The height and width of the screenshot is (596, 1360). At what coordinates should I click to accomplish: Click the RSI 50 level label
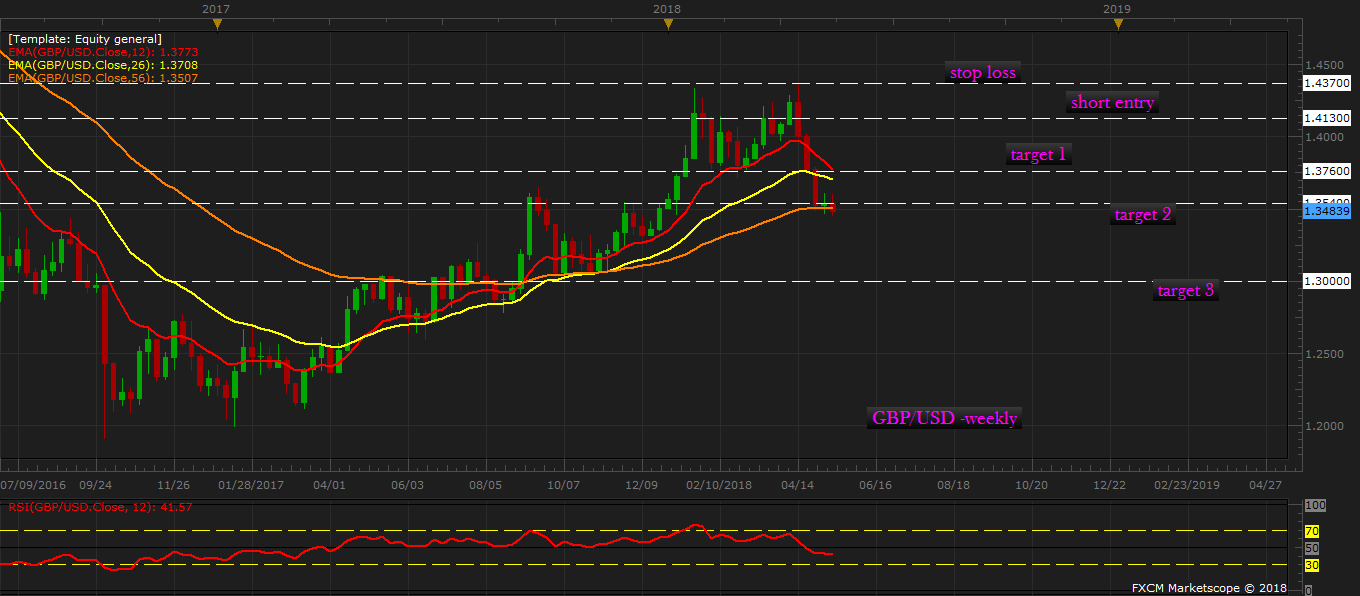click(1312, 548)
